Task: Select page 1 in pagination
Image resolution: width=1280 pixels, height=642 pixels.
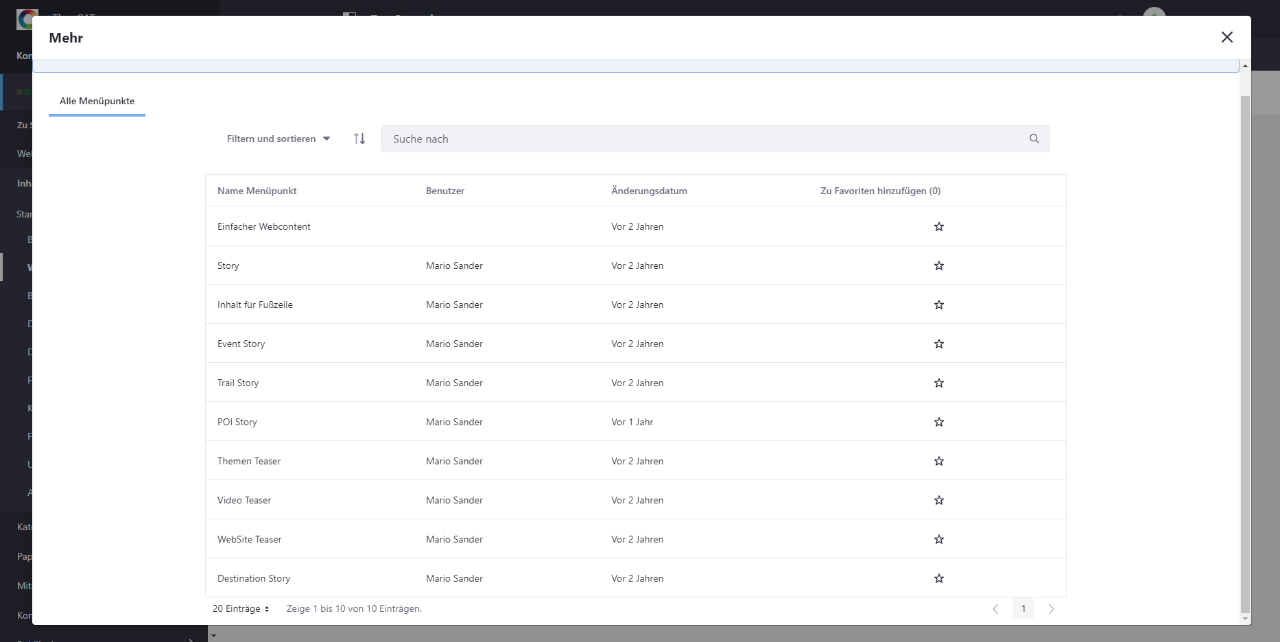Action: (1023, 609)
